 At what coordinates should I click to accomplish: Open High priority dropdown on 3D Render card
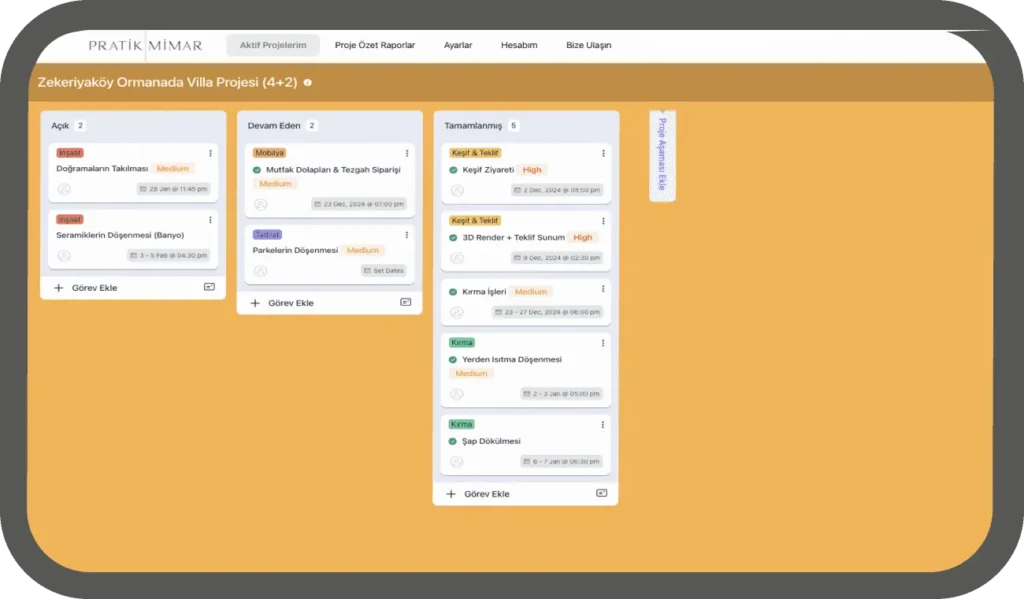(582, 237)
